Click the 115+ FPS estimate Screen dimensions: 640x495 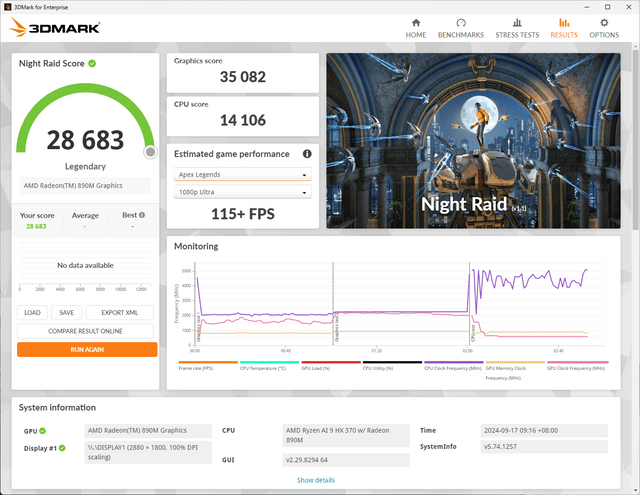(243, 214)
